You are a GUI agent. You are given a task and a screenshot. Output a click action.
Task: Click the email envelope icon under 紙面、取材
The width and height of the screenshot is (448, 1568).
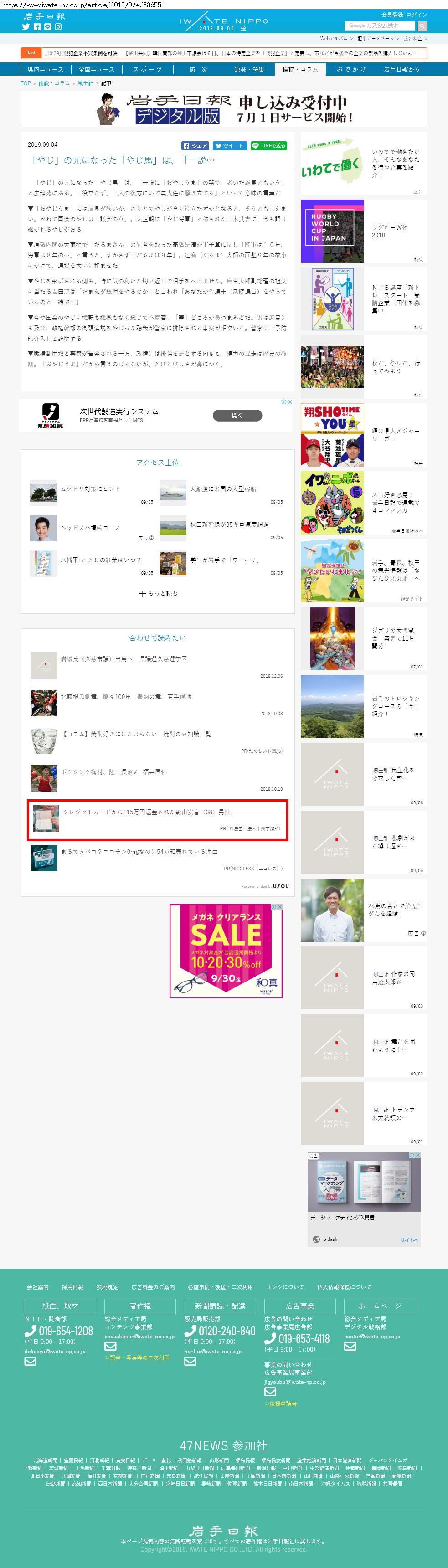[x=31, y=1361]
